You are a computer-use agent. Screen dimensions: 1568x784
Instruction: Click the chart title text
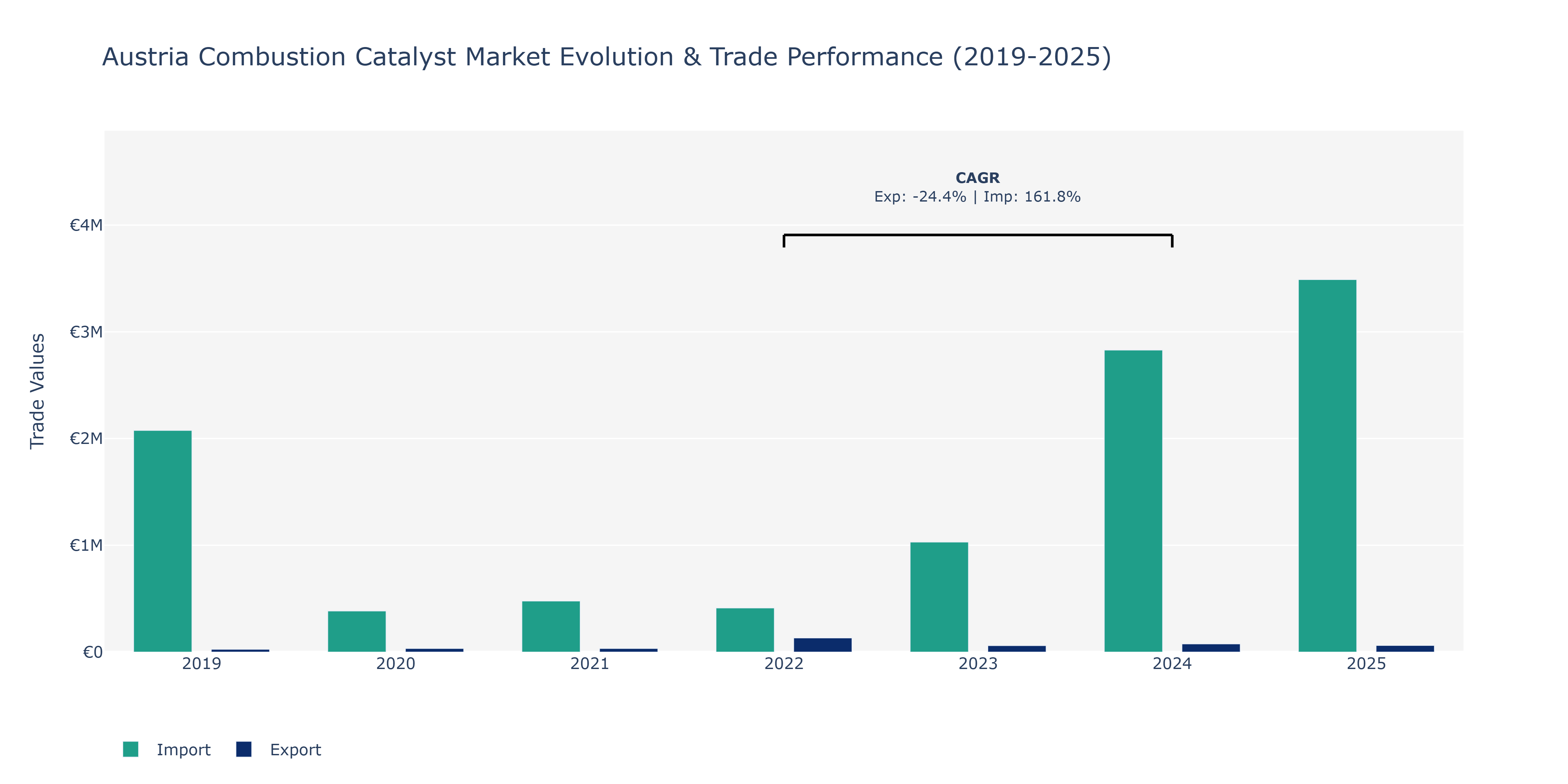pyautogui.click(x=607, y=57)
